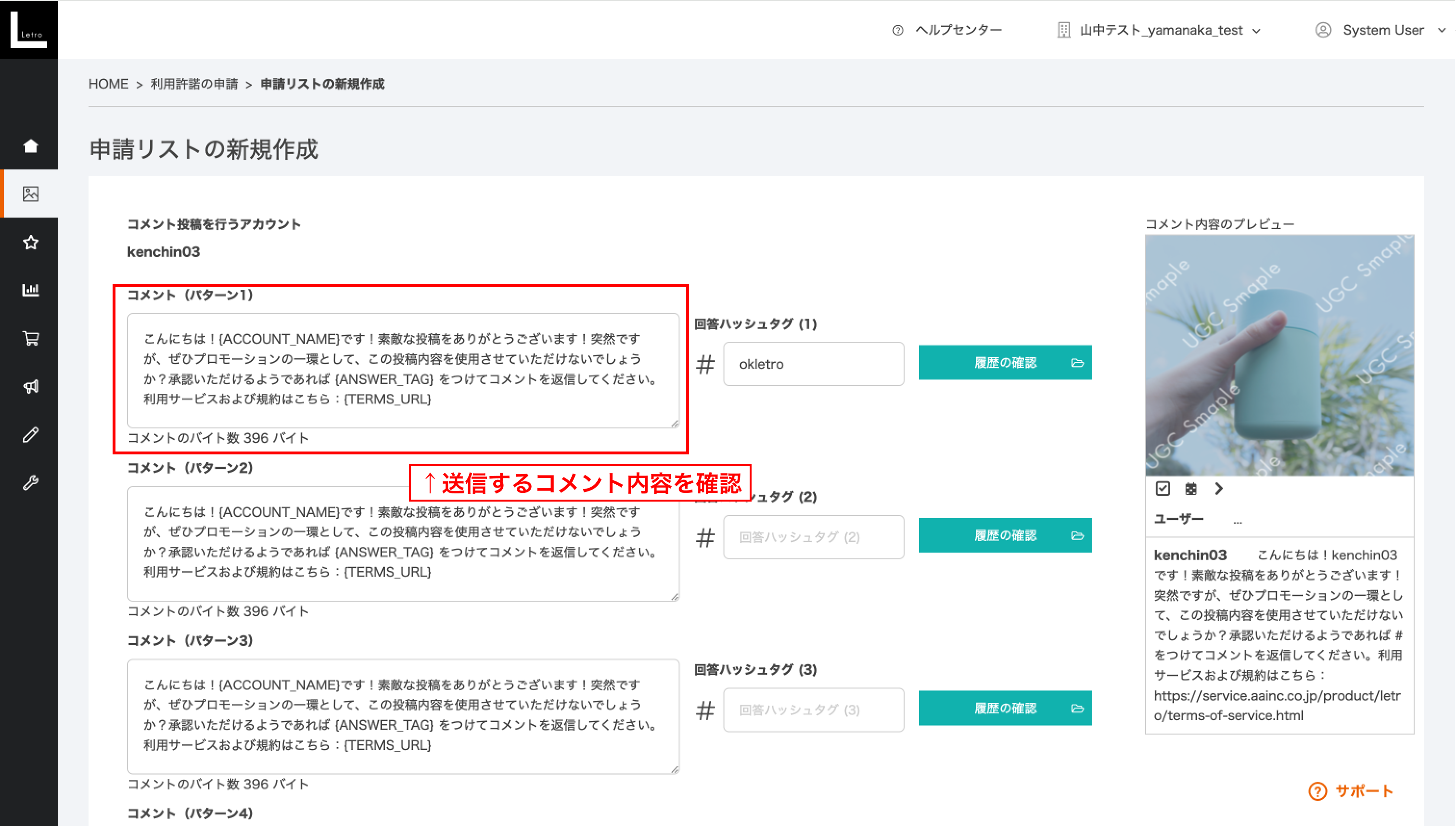Click the next chevron under preview image

tap(1218, 489)
